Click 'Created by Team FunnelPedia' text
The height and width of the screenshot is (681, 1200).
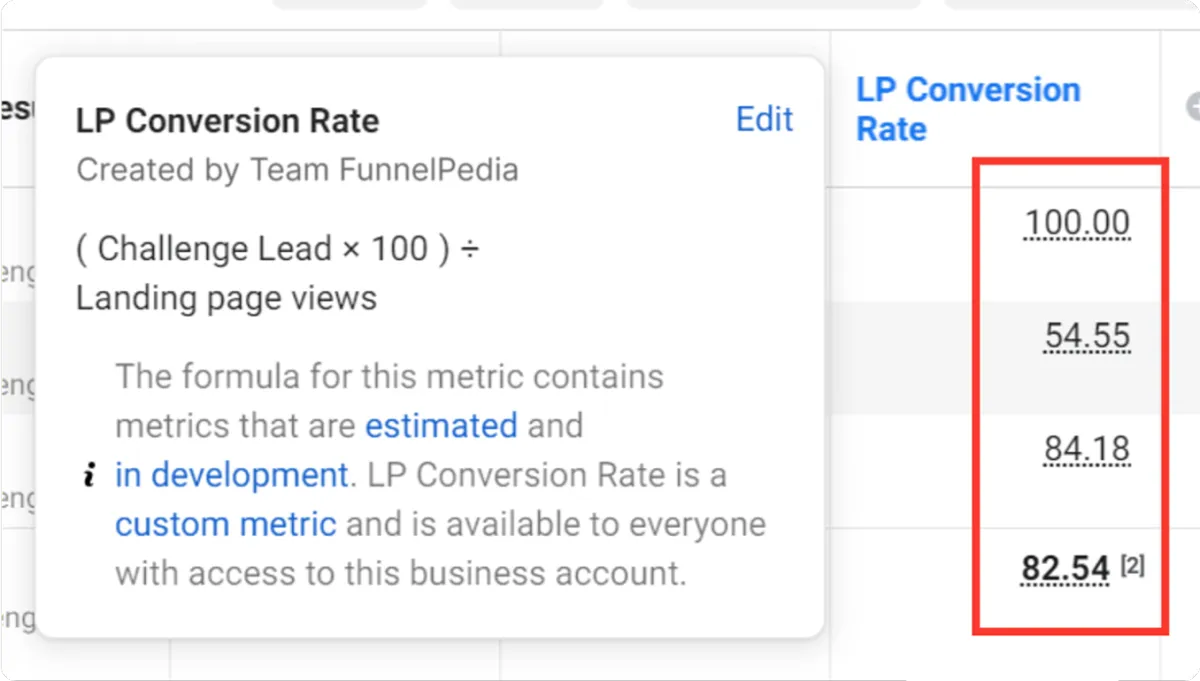[297, 170]
